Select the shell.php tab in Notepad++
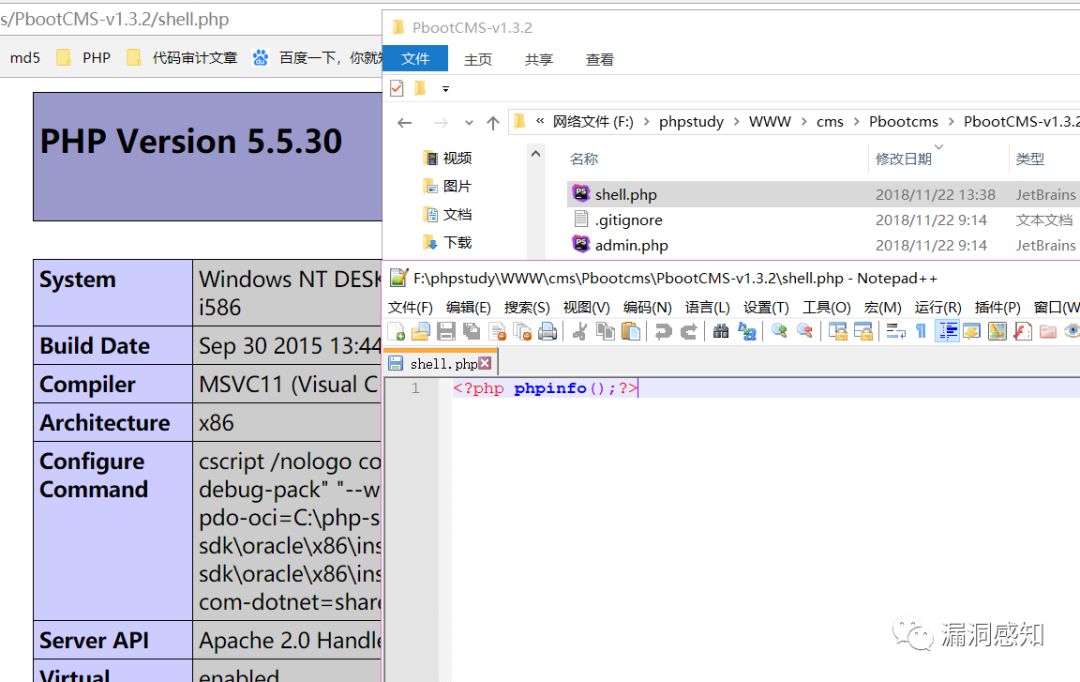Image resolution: width=1080 pixels, height=682 pixels. 441,364
